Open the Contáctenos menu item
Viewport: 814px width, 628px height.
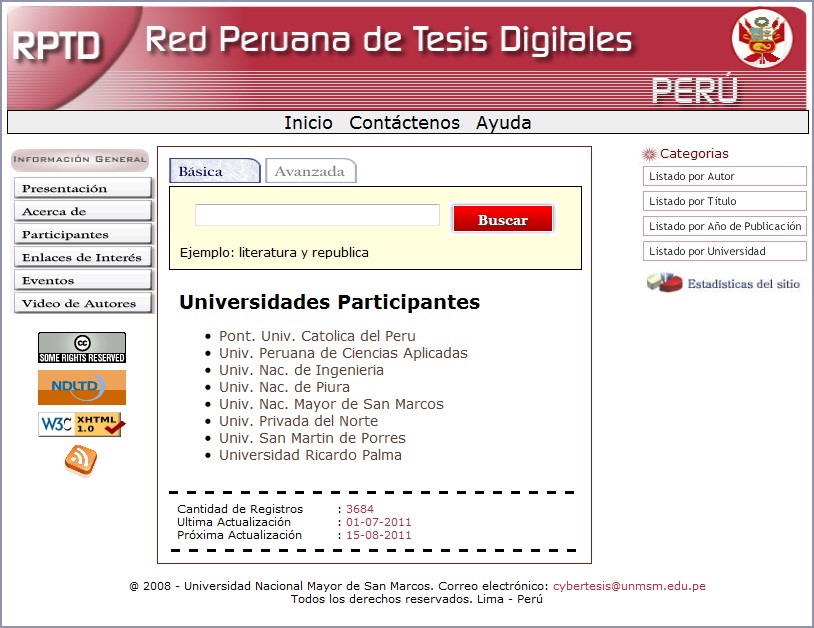404,123
